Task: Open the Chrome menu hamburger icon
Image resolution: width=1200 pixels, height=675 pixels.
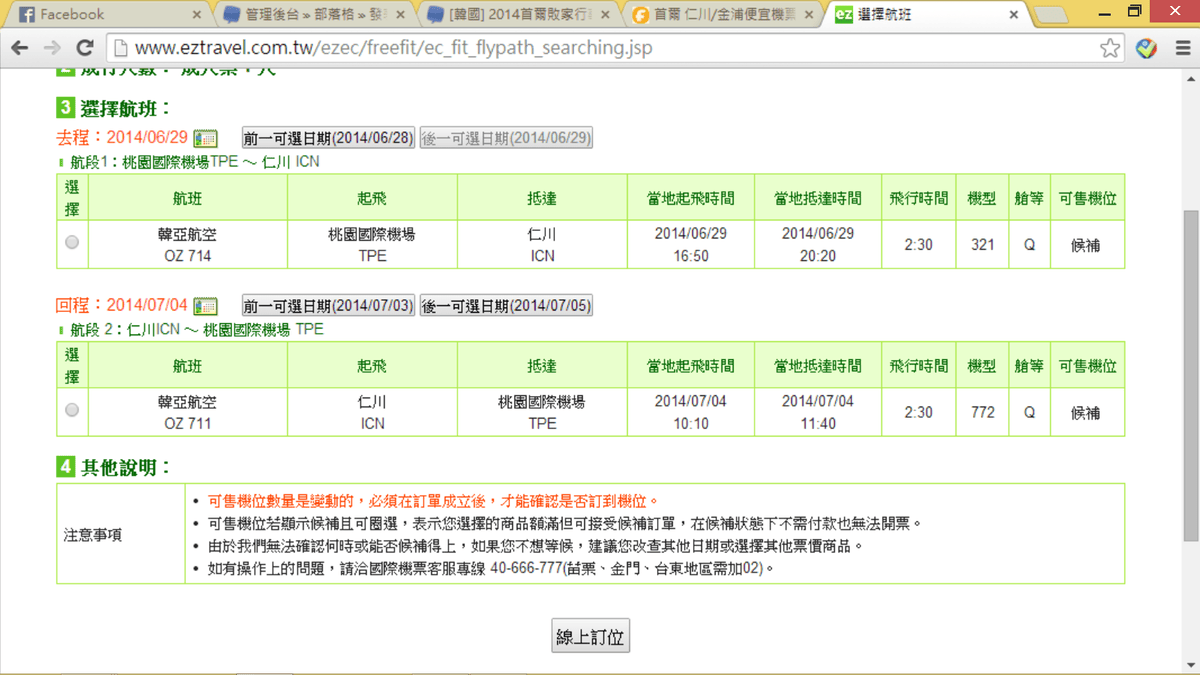Action: pos(1181,48)
